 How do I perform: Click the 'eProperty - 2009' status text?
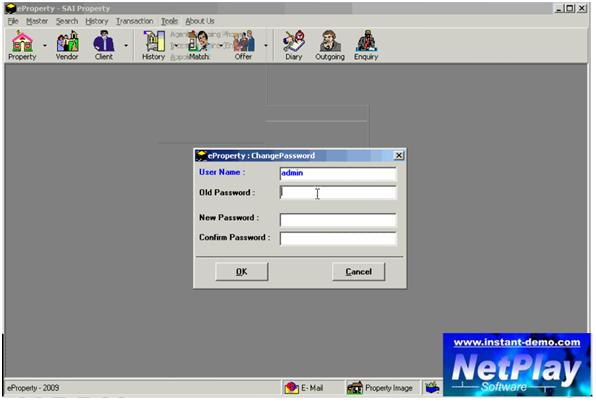pyautogui.click(x=33, y=388)
